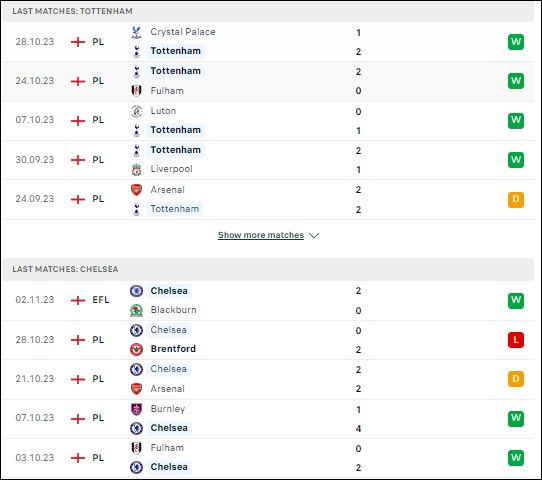This screenshot has width=542, height=480.
Task: Expand Show more matches chevron
Action: pos(314,235)
